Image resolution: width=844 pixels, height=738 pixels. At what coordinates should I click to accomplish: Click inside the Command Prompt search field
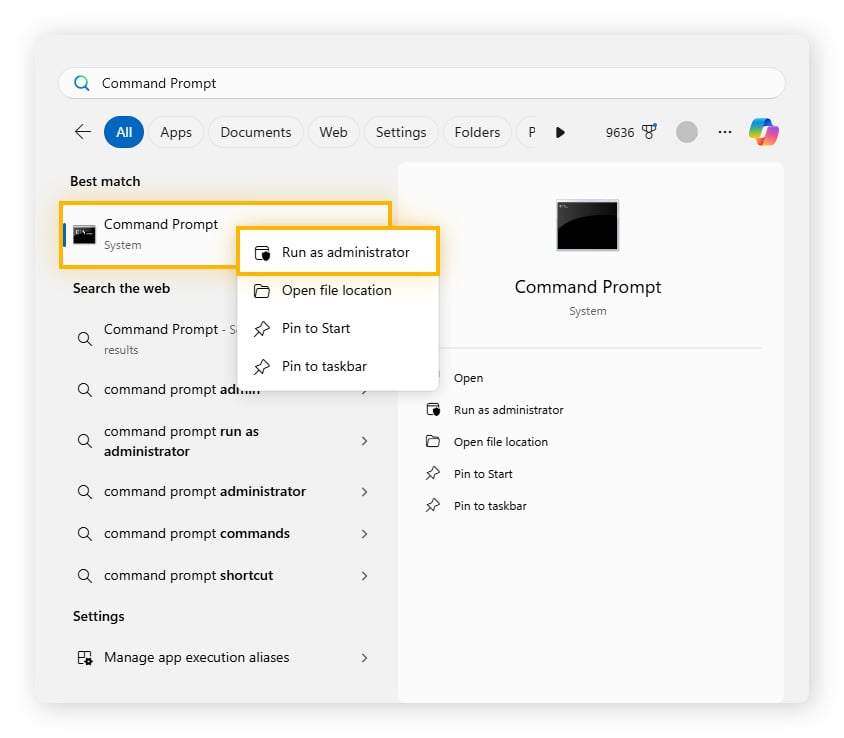point(300,82)
